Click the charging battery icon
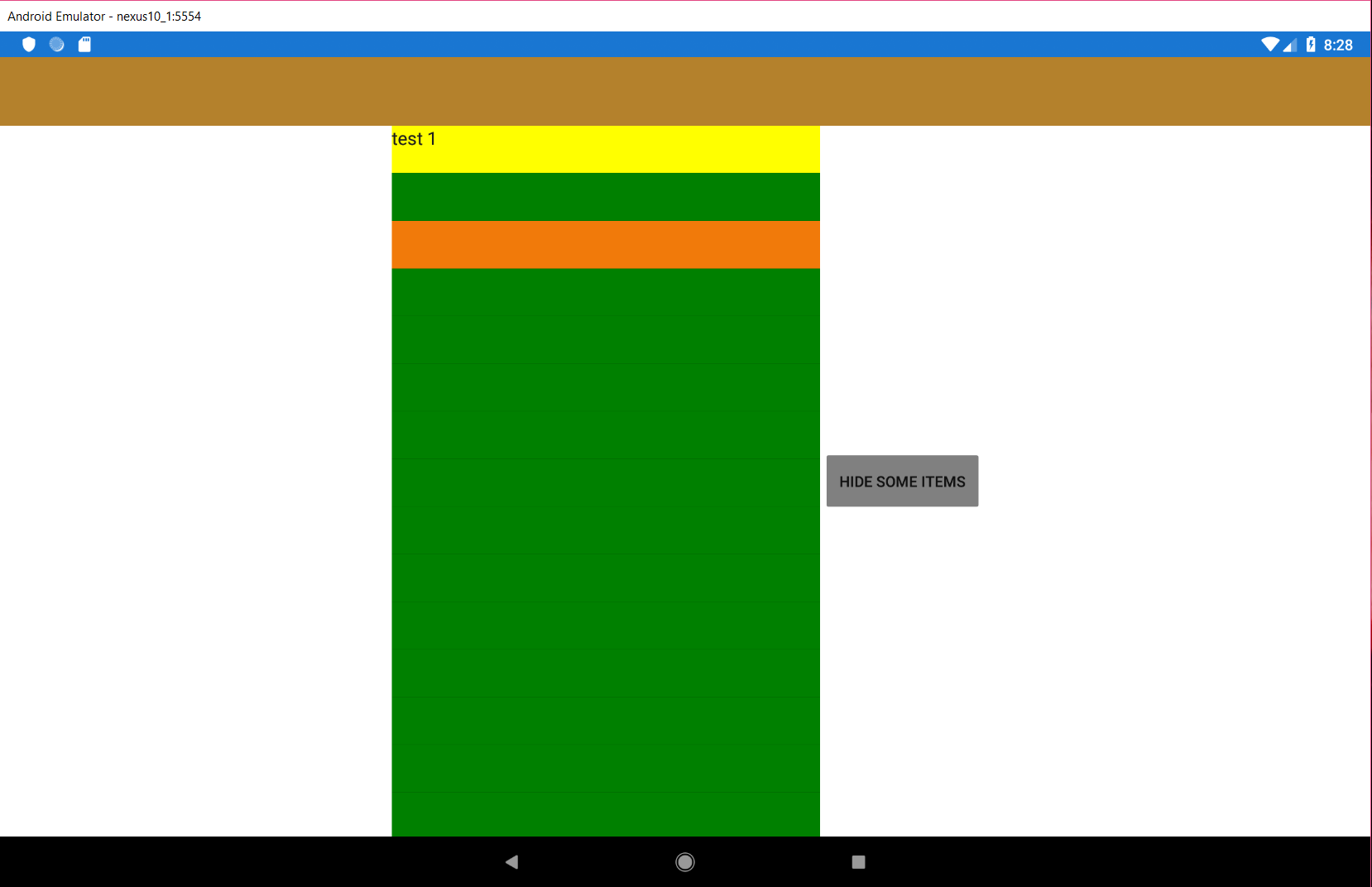Screen dimensions: 1372x887 pyautogui.click(x=1310, y=44)
